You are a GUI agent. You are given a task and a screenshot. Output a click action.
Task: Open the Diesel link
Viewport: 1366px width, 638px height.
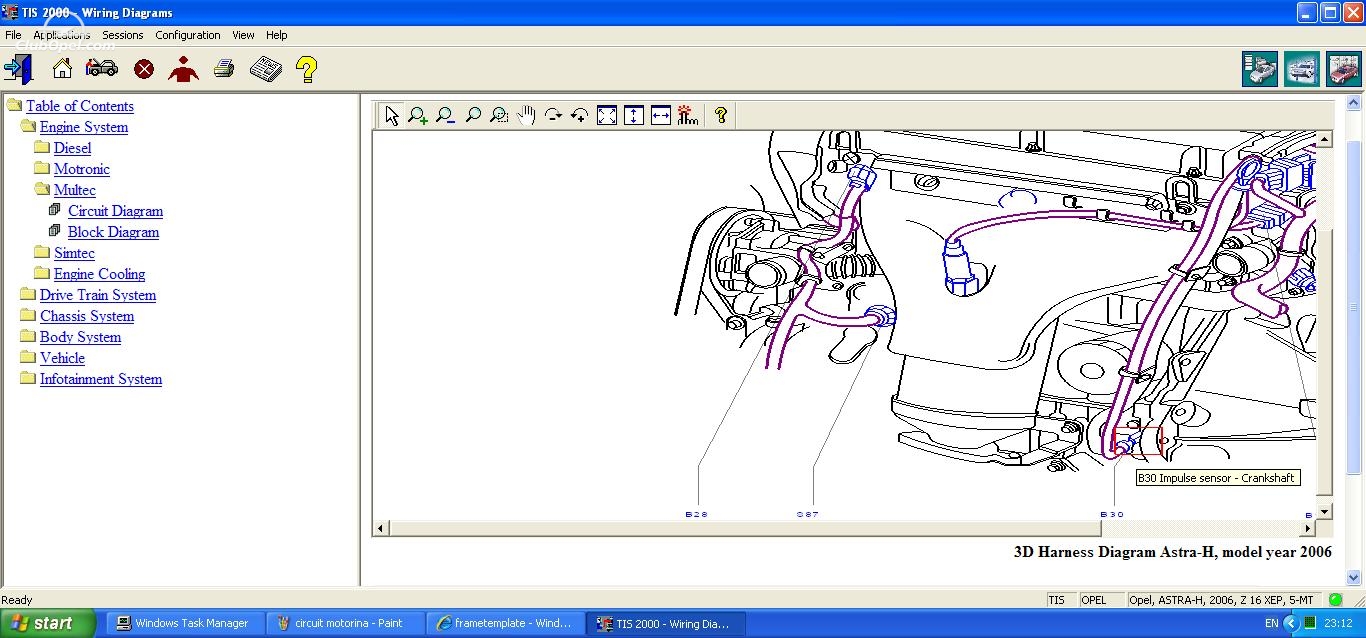(72, 148)
